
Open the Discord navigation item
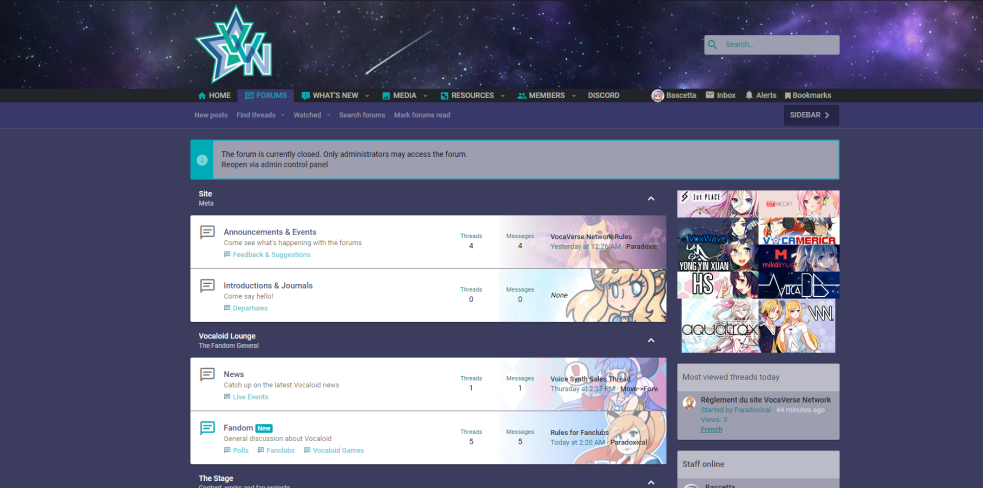pos(603,95)
